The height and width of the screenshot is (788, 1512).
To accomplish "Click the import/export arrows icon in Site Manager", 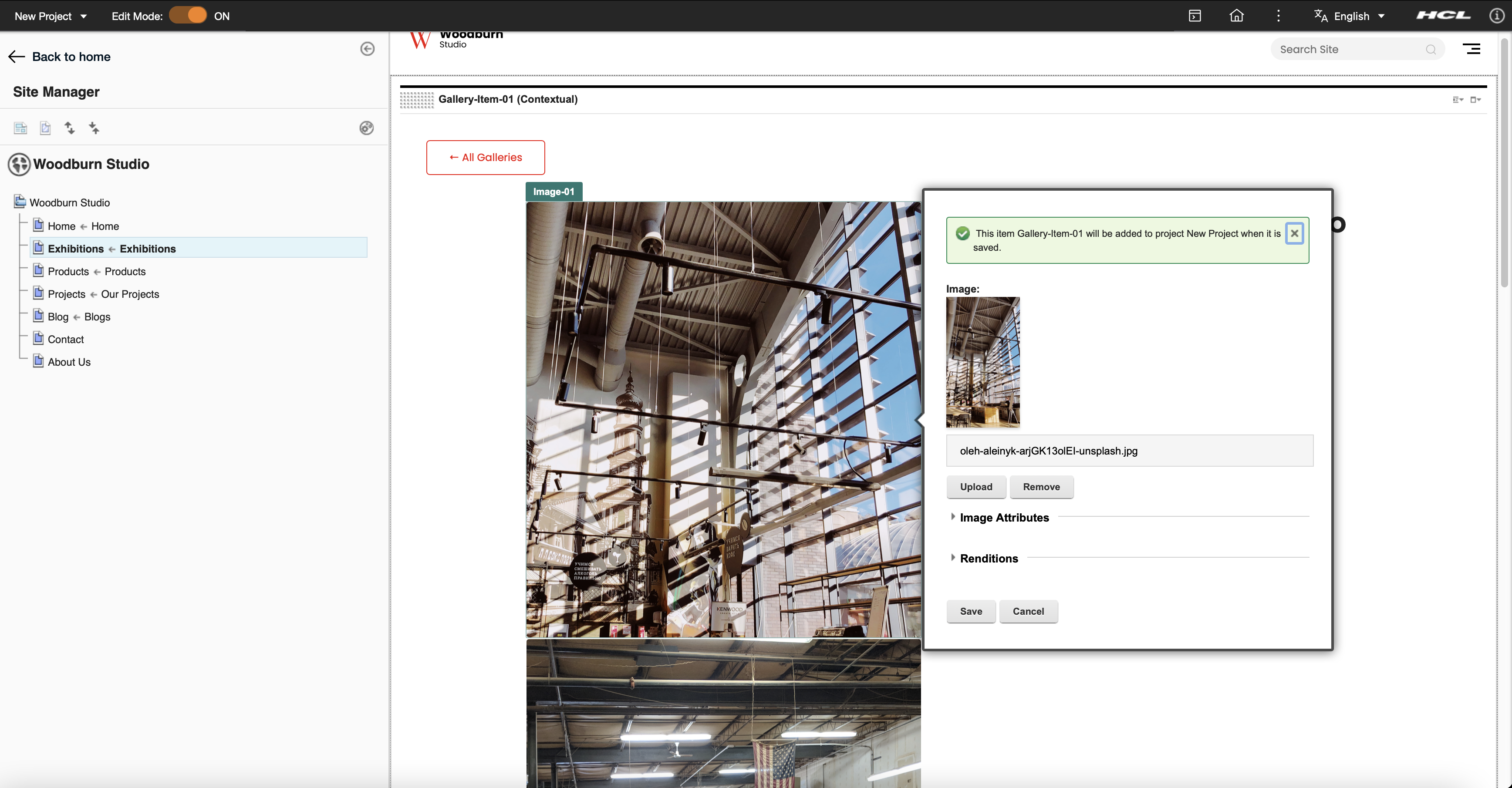I will pyautogui.click(x=70, y=127).
